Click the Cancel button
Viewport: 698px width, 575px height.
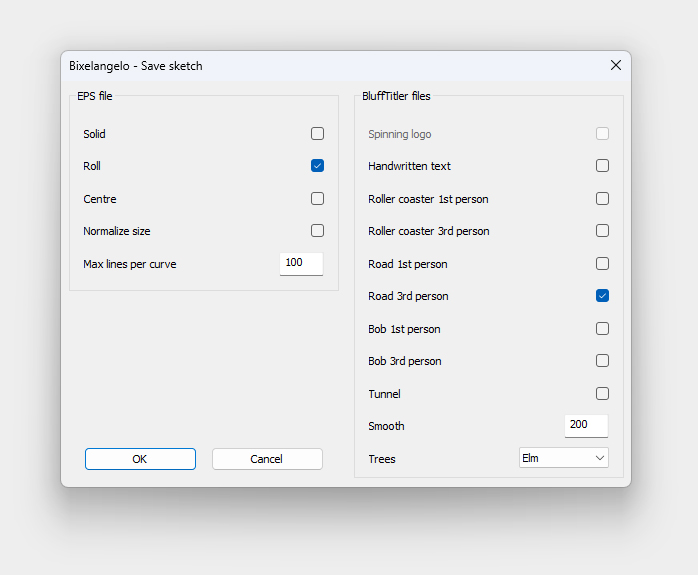click(x=267, y=459)
